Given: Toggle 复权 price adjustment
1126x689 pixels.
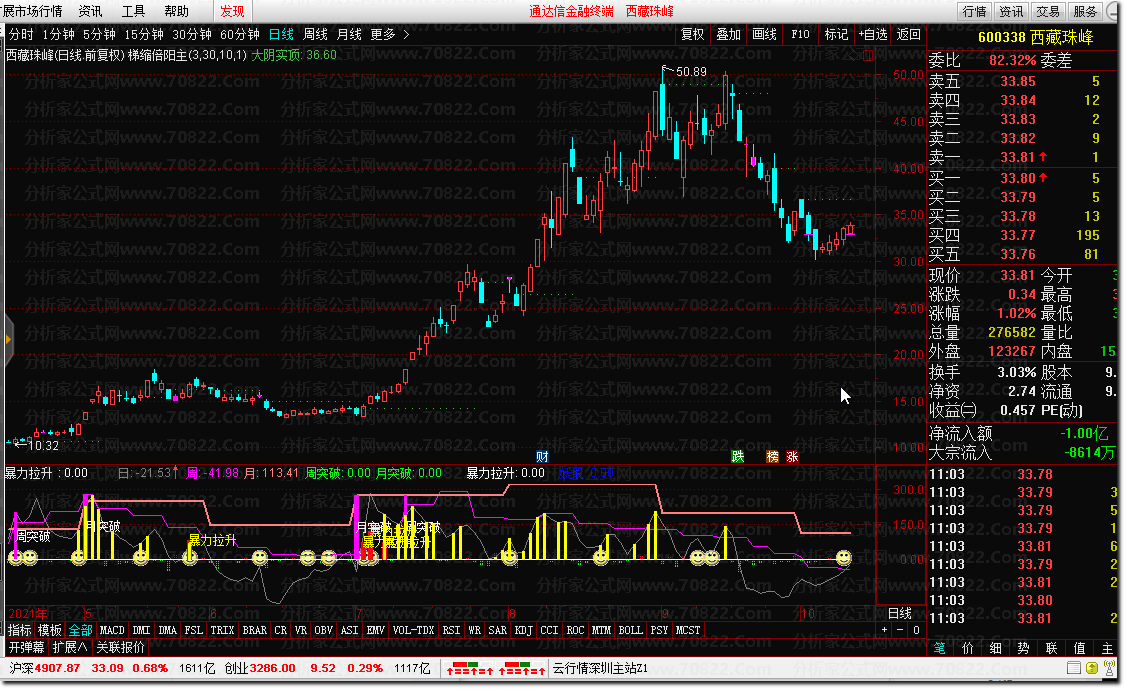Looking at the screenshot, I should click(x=692, y=34).
